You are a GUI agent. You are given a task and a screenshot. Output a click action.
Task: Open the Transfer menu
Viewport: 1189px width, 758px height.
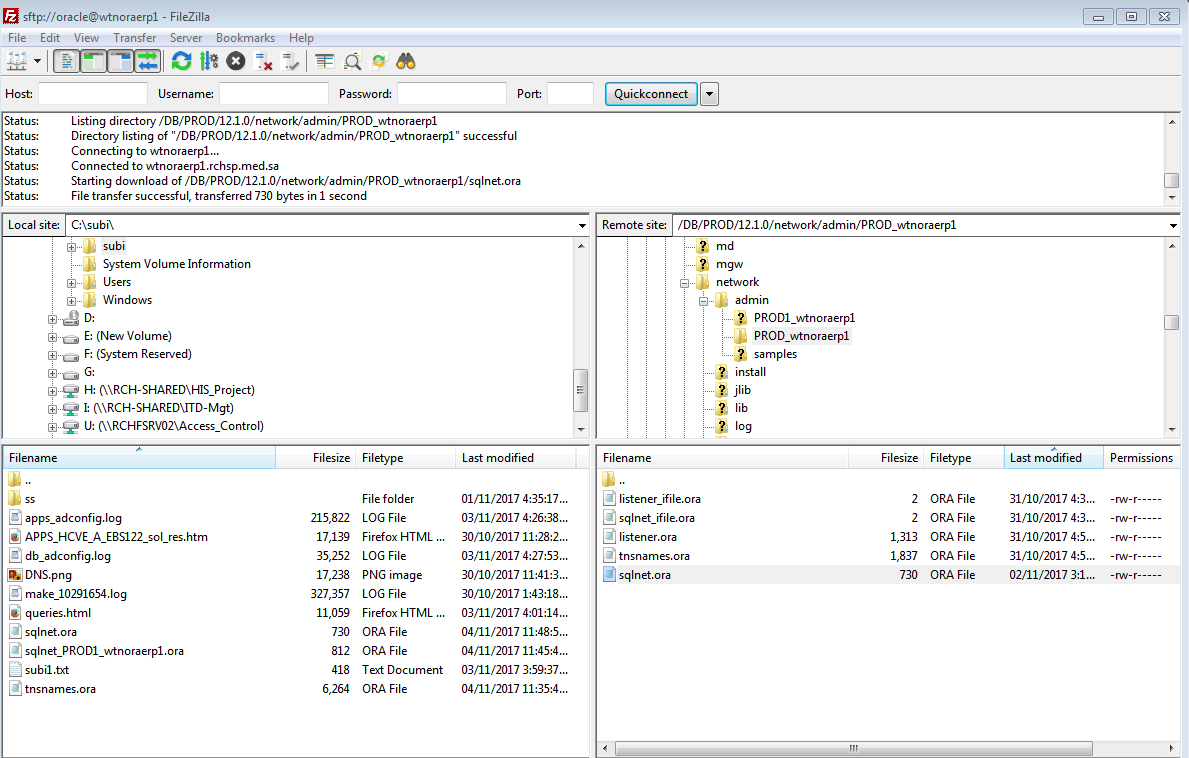pyautogui.click(x=134, y=38)
